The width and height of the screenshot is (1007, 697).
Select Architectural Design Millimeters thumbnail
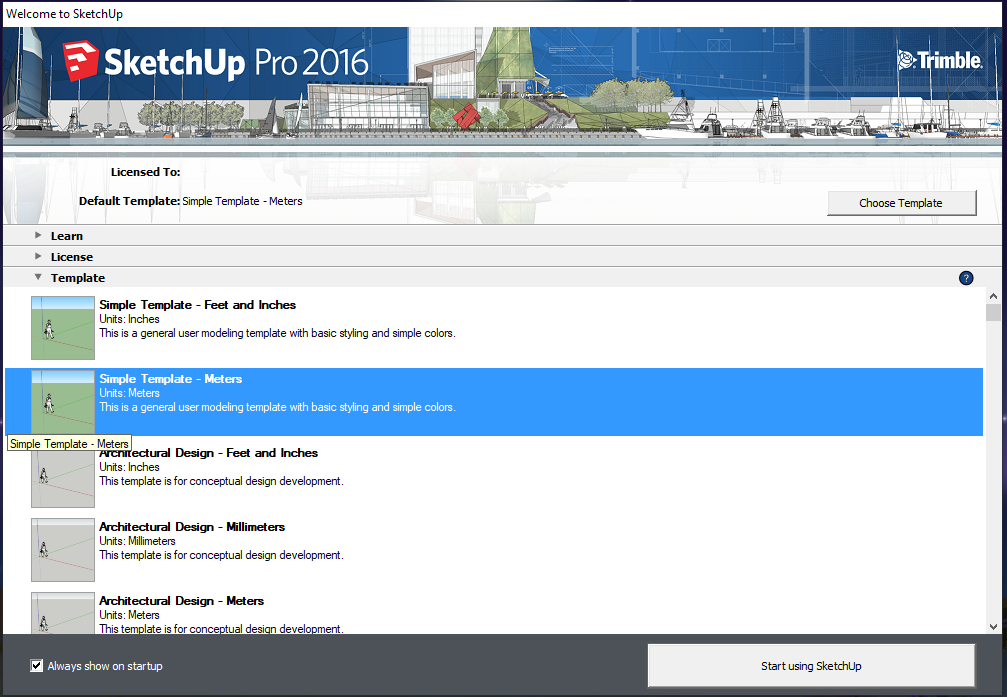(63, 550)
